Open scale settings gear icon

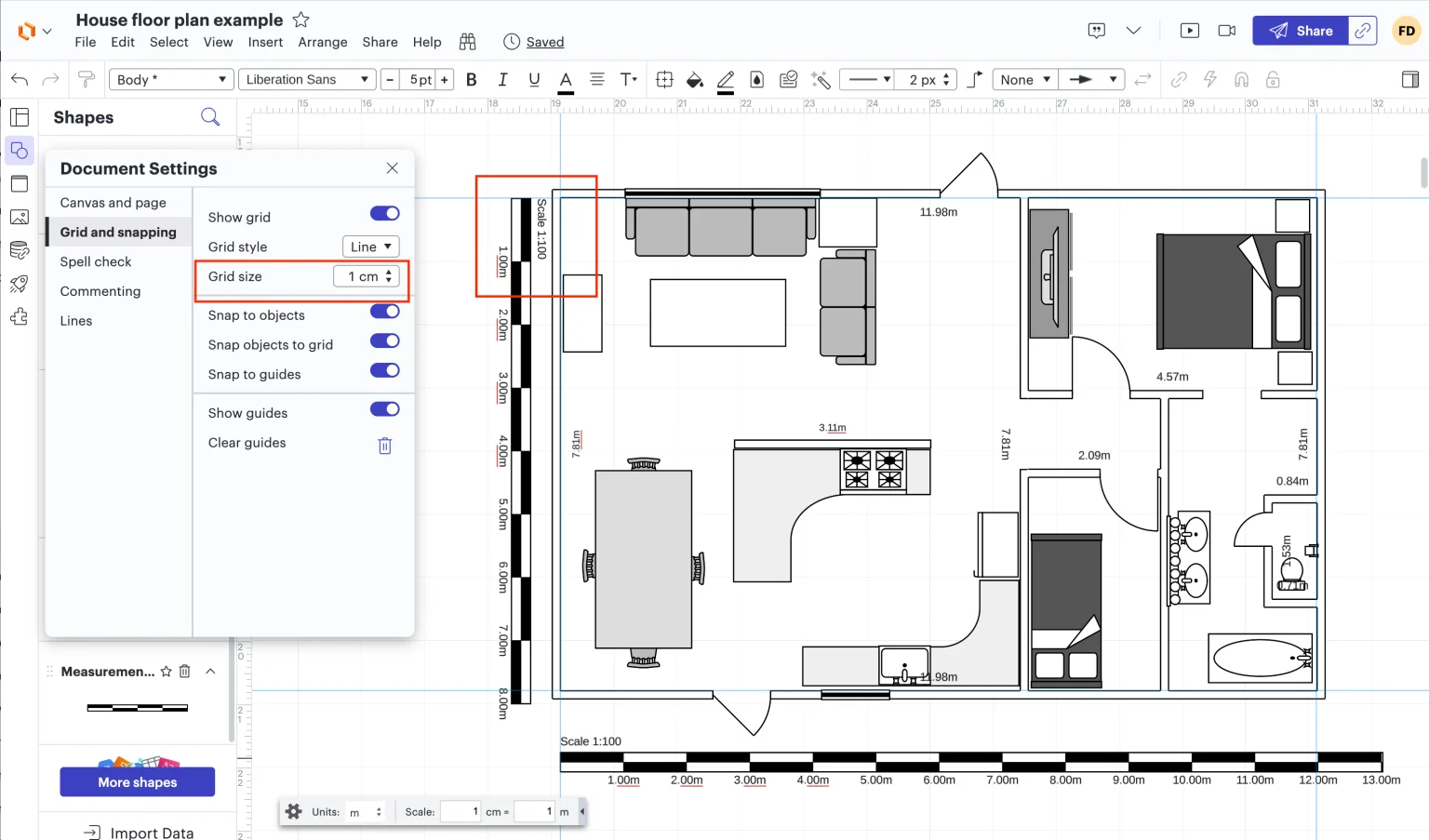pyautogui.click(x=294, y=811)
